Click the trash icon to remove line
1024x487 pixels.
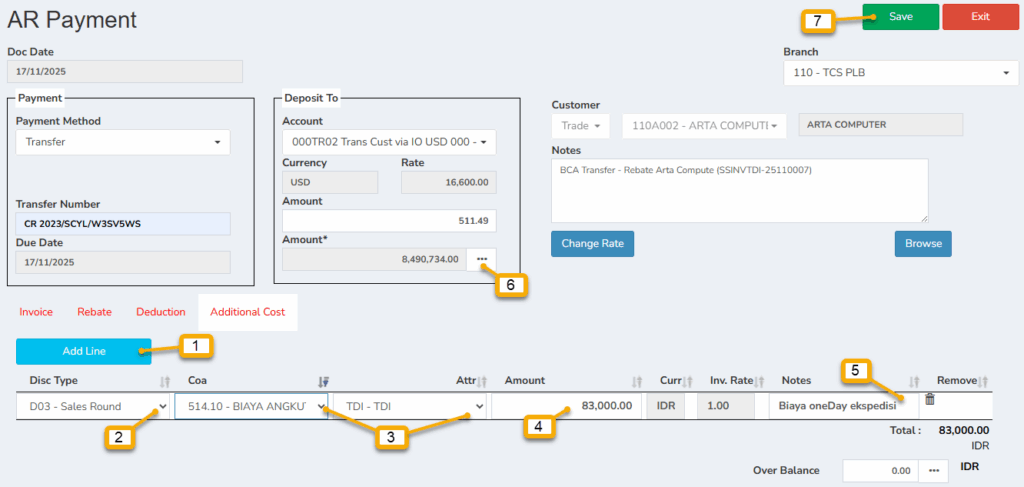(x=929, y=399)
